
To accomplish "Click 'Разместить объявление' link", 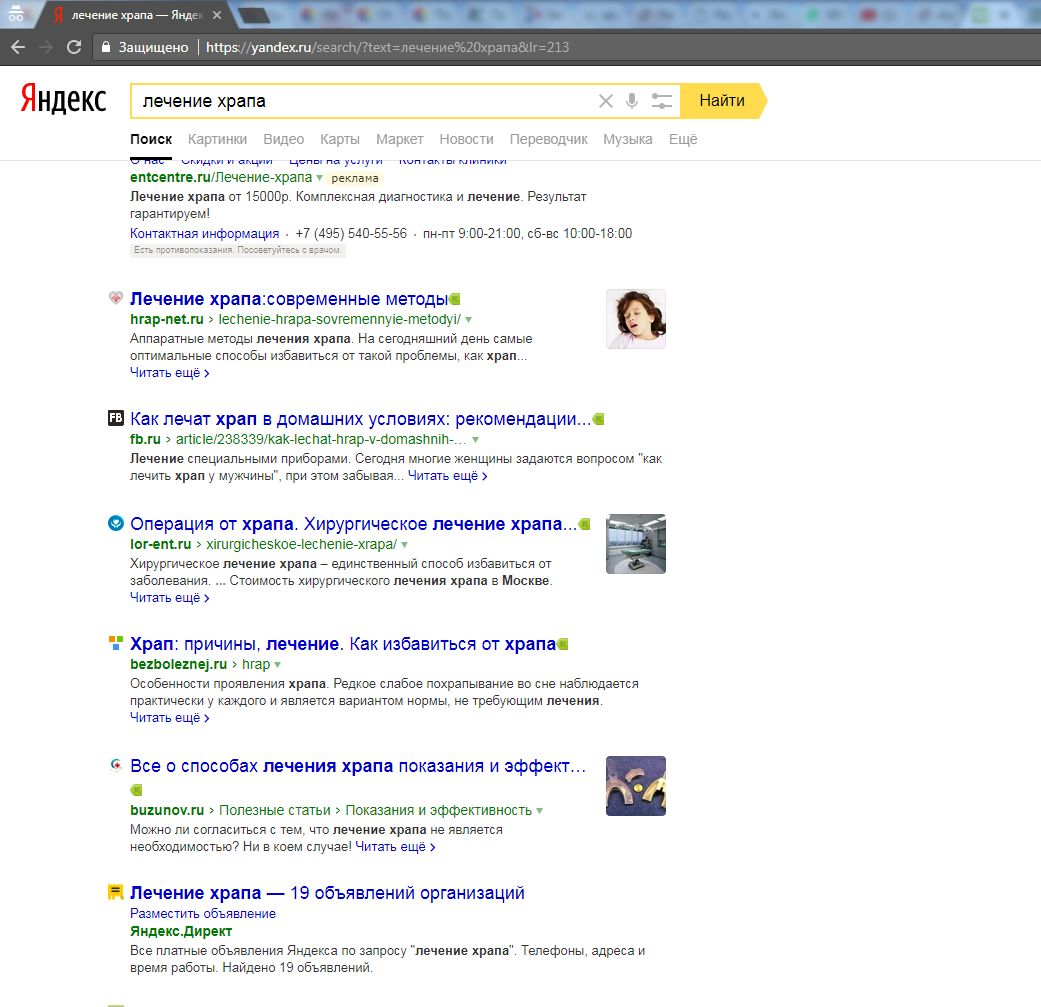I will point(202,914).
